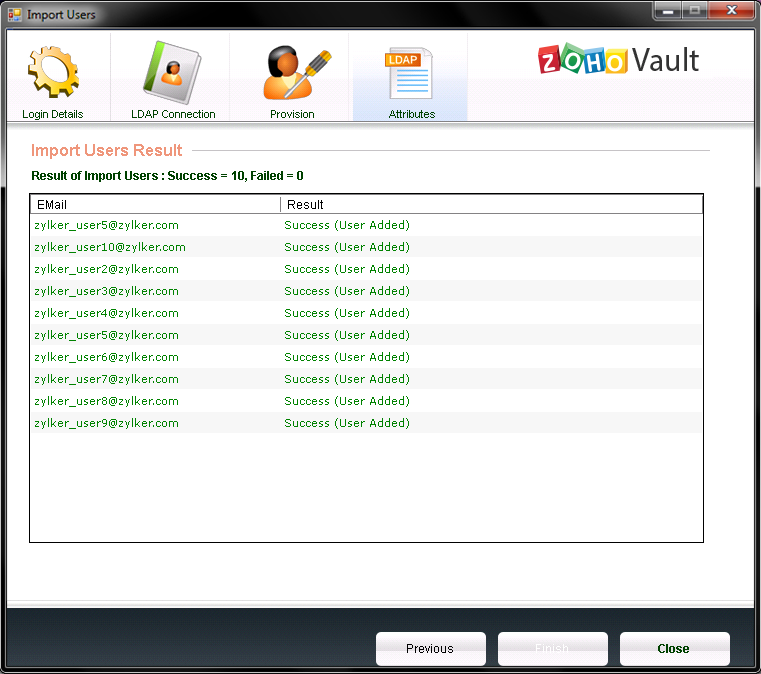Click the Import Users title bar icon
This screenshot has width=761, height=674.
pos(14,14)
